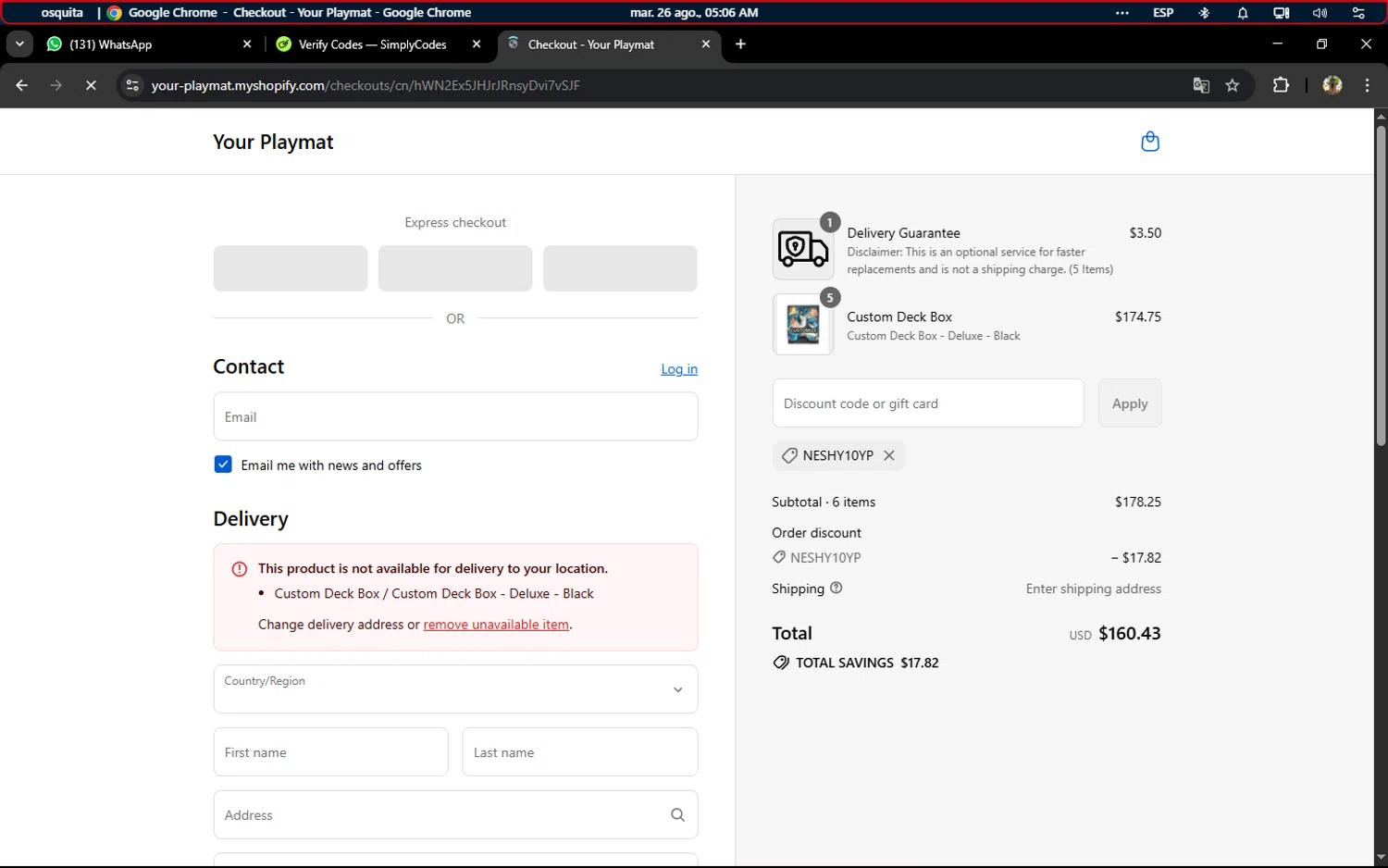This screenshot has width=1388, height=868.
Task: Open the screen display icon in system tray
Action: click(1281, 13)
